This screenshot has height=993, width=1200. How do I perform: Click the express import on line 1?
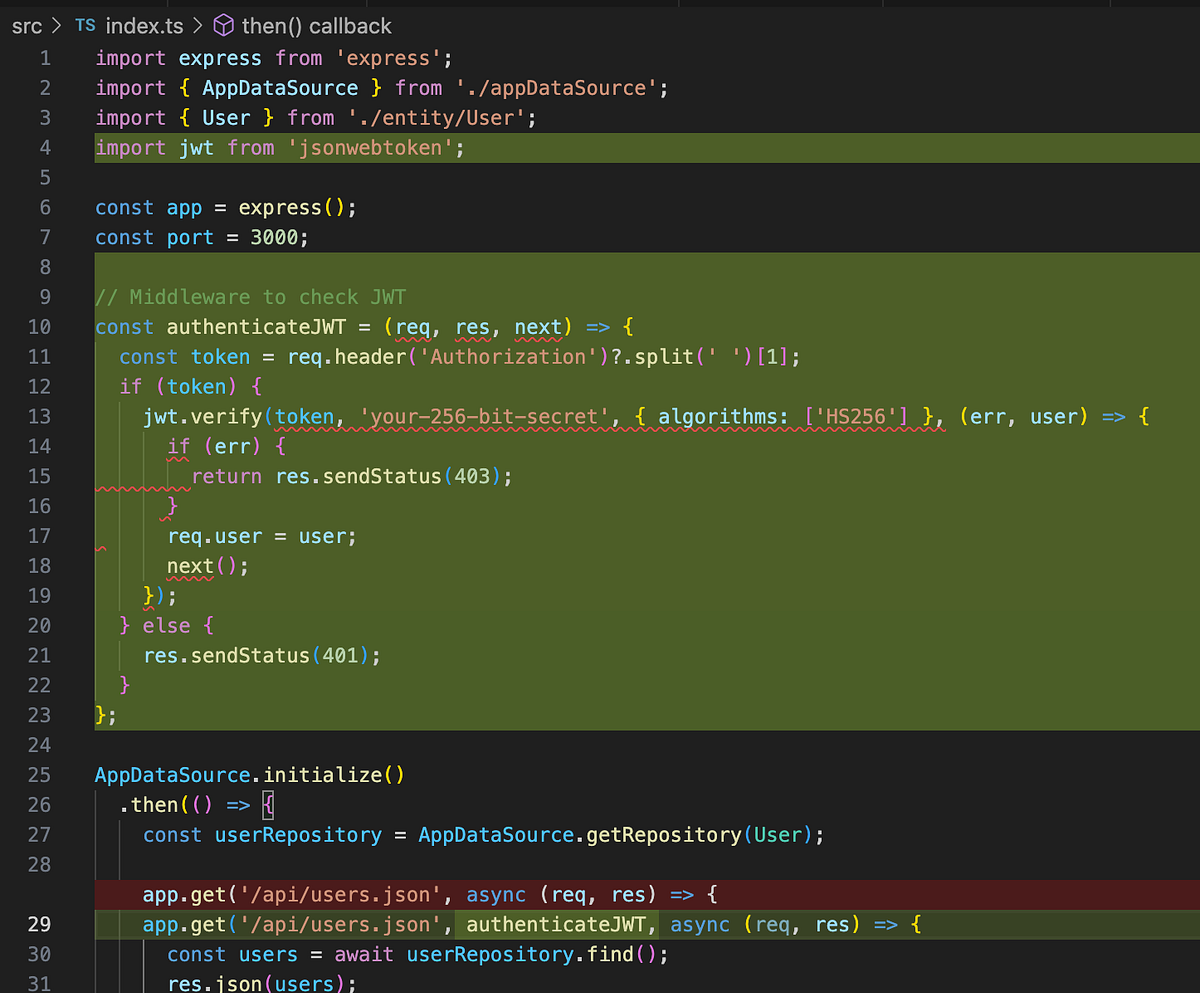click(219, 58)
